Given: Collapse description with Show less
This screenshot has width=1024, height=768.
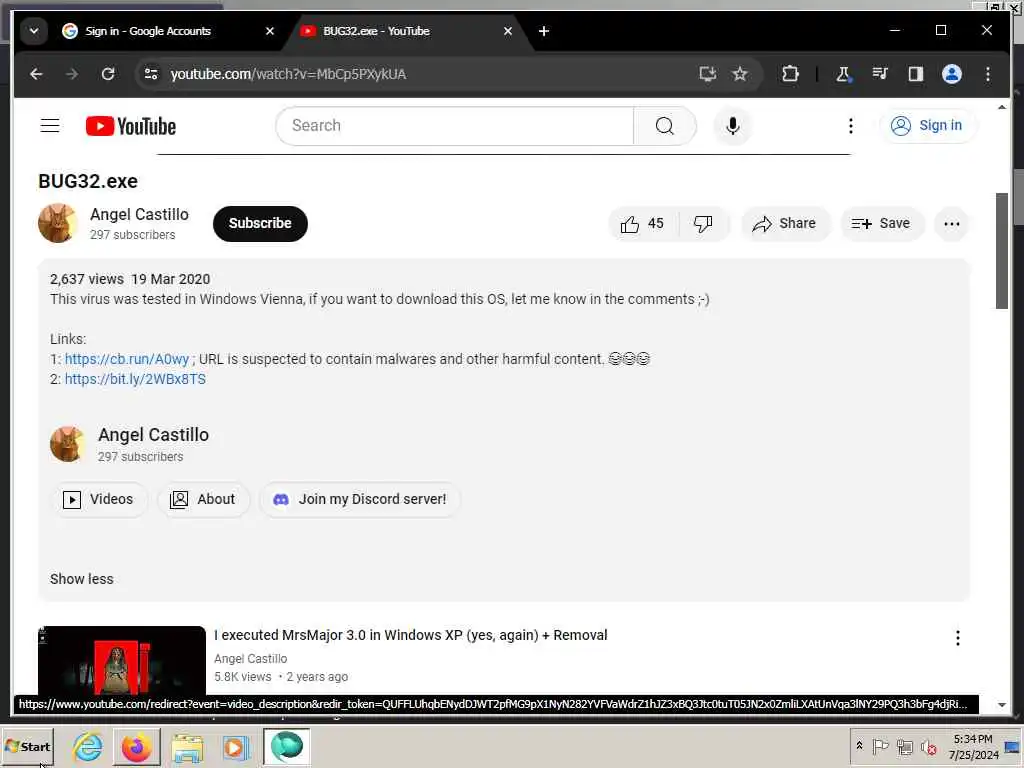Looking at the screenshot, I should click(x=82, y=579).
